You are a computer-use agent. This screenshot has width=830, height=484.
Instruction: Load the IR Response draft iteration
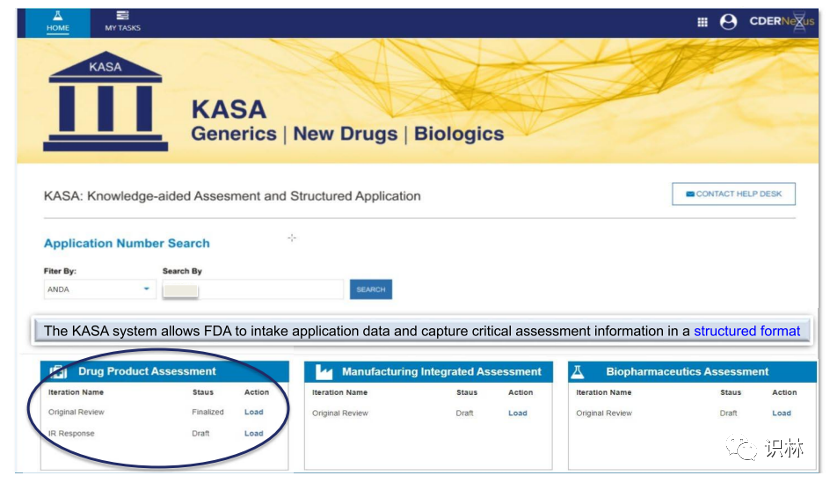(253, 434)
